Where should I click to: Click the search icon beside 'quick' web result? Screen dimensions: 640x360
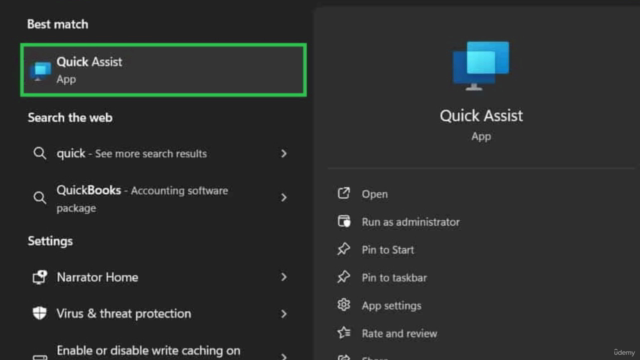(40, 153)
